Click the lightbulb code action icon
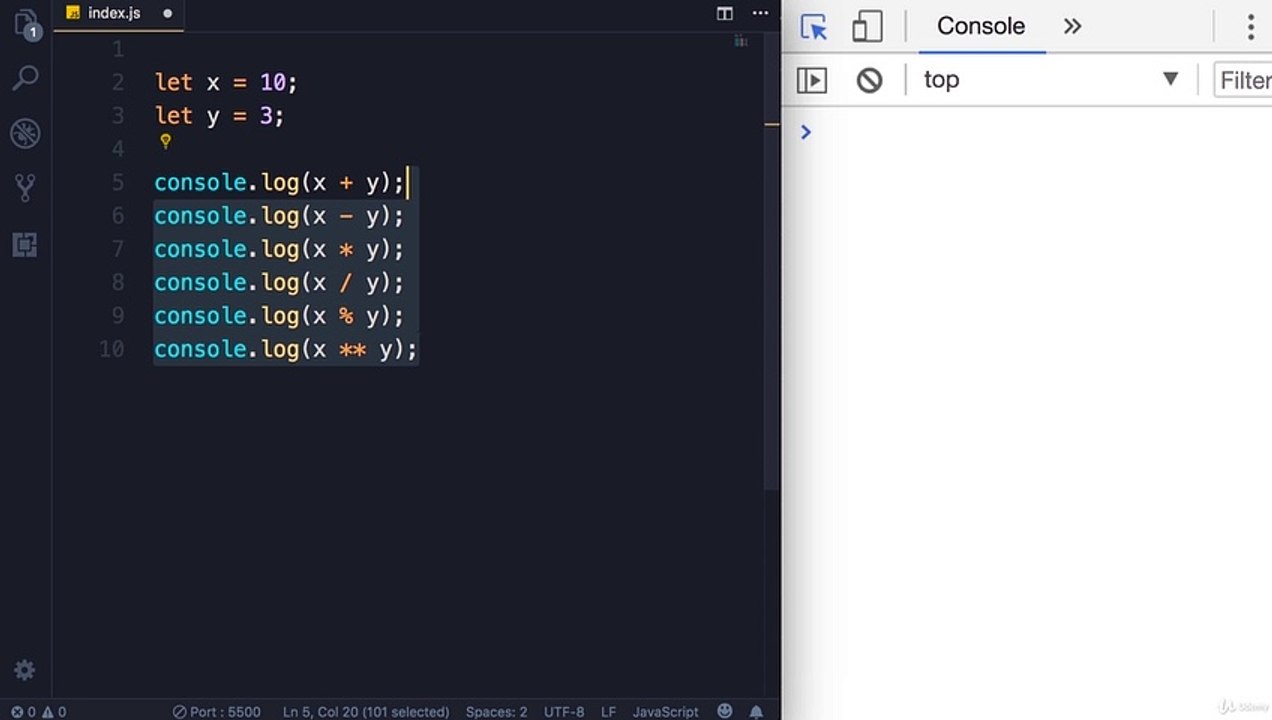The width and height of the screenshot is (1272, 720). pos(166,143)
